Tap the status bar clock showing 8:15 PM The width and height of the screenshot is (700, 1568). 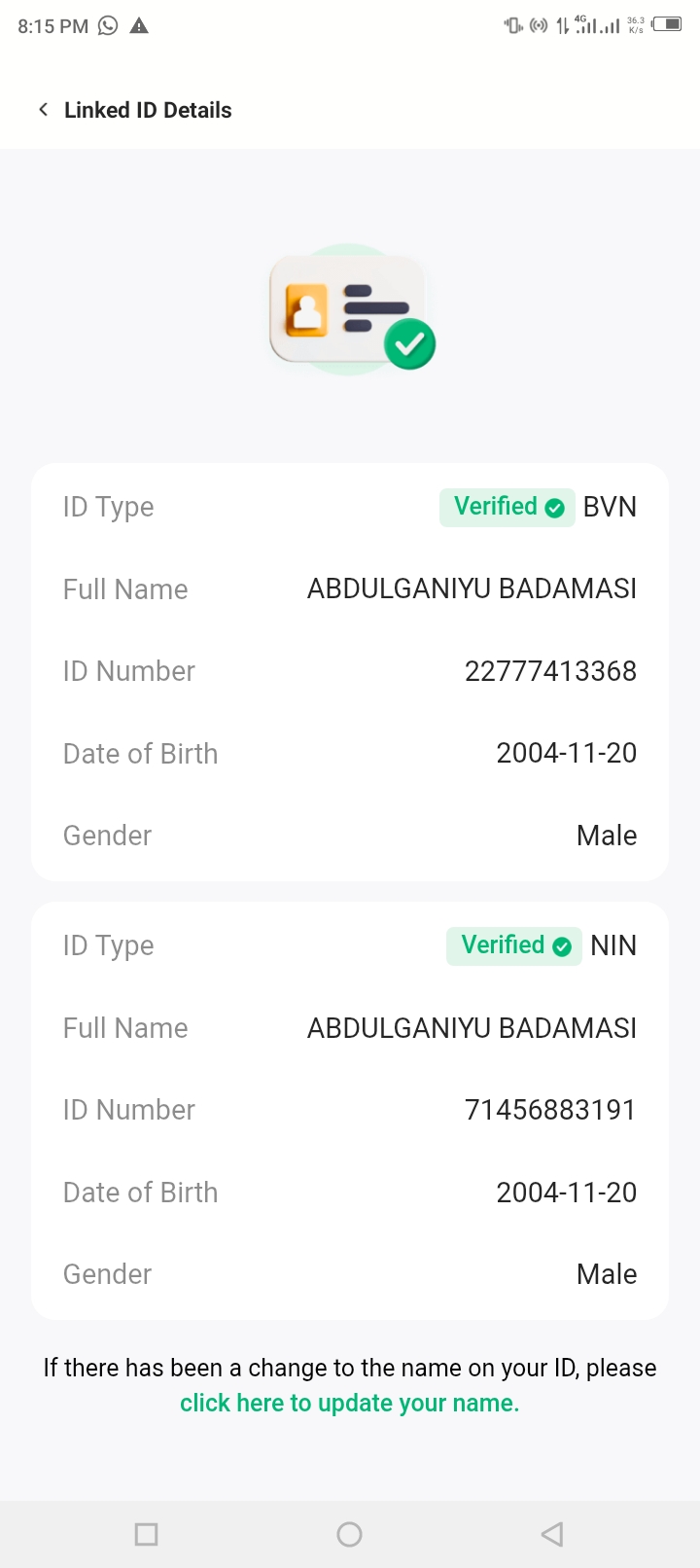(52, 26)
